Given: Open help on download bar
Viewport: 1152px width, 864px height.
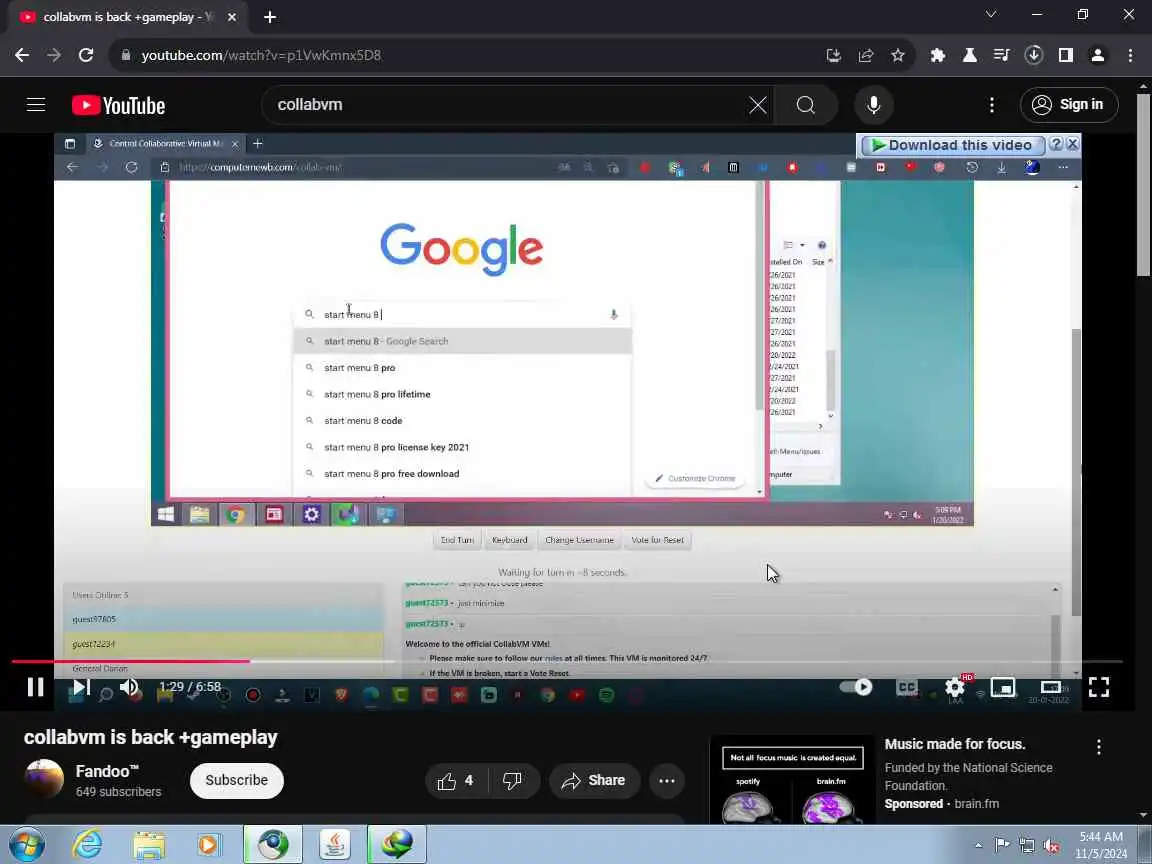Looking at the screenshot, I should click(x=1056, y=145).
